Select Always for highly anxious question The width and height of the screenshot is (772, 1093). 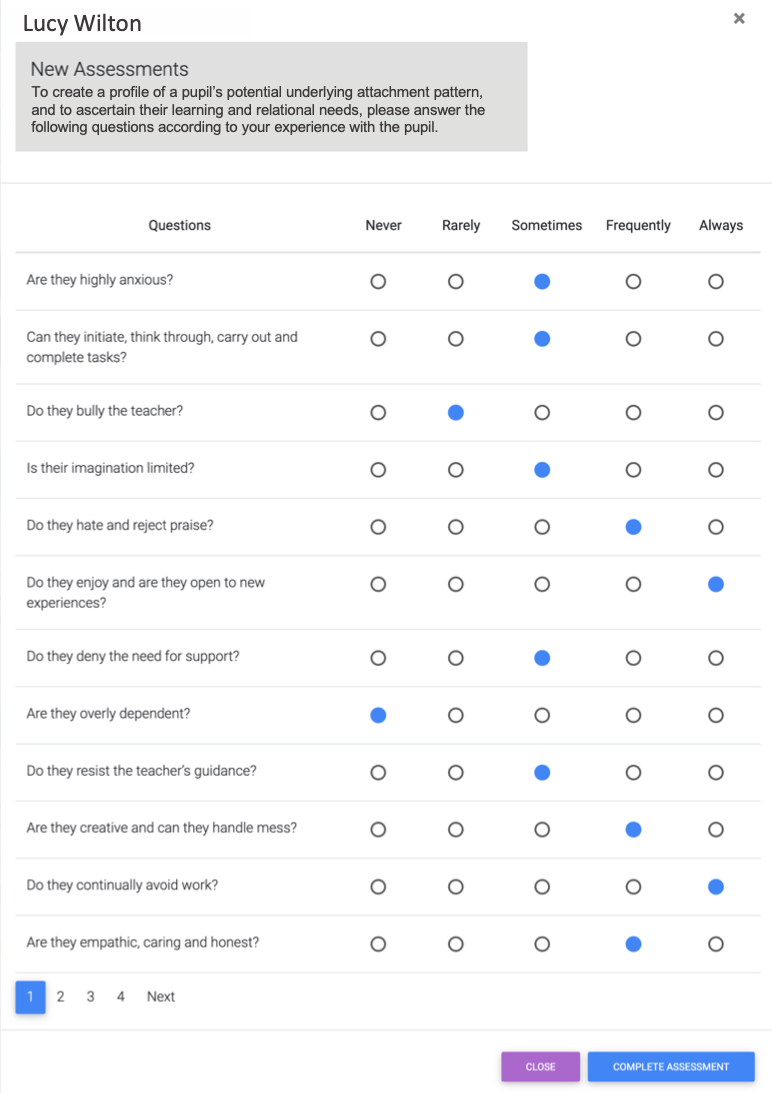point(716,282)
